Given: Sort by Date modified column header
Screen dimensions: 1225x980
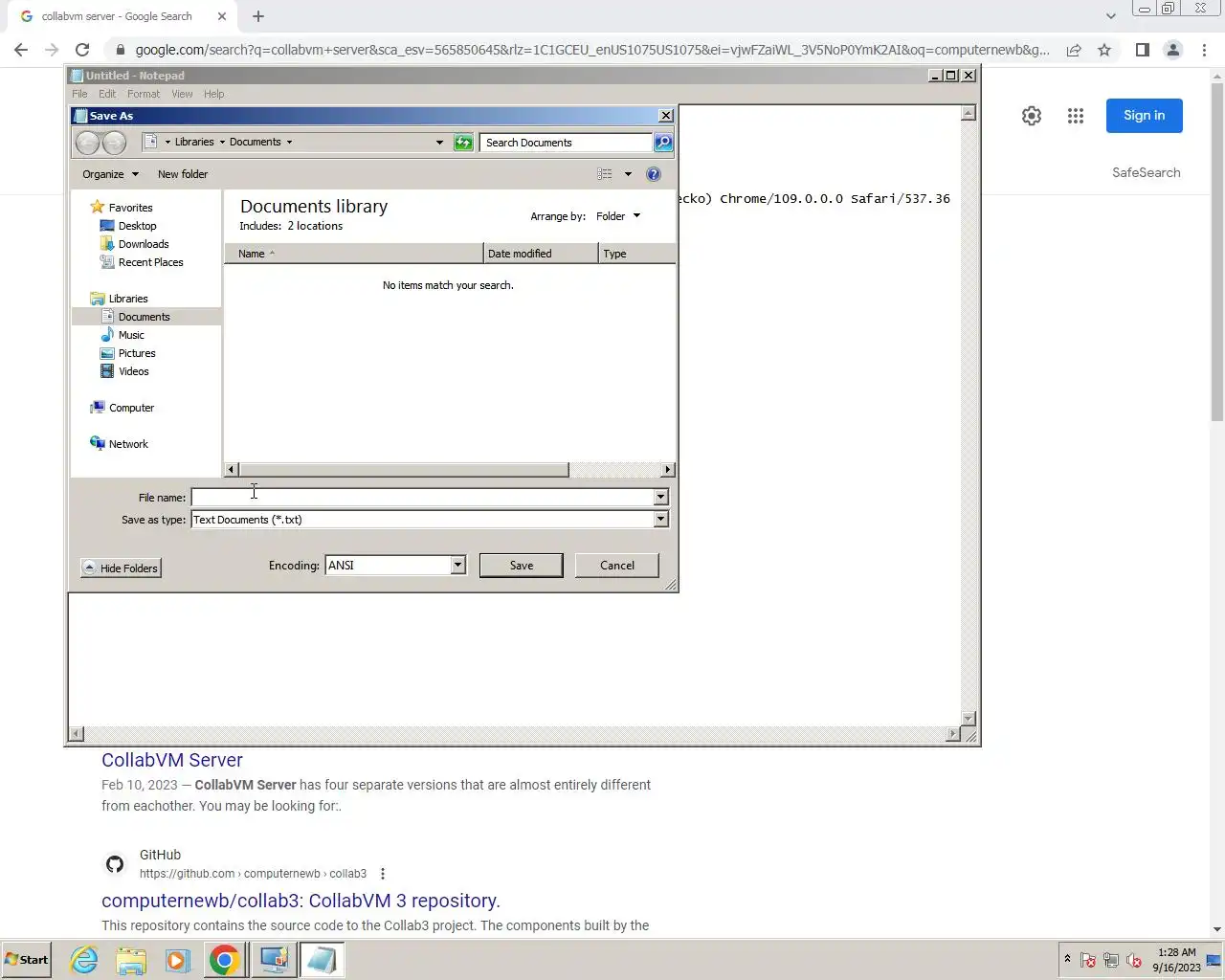Looking at the screenshot, I should pyautogui.click(x=541, y=254).
